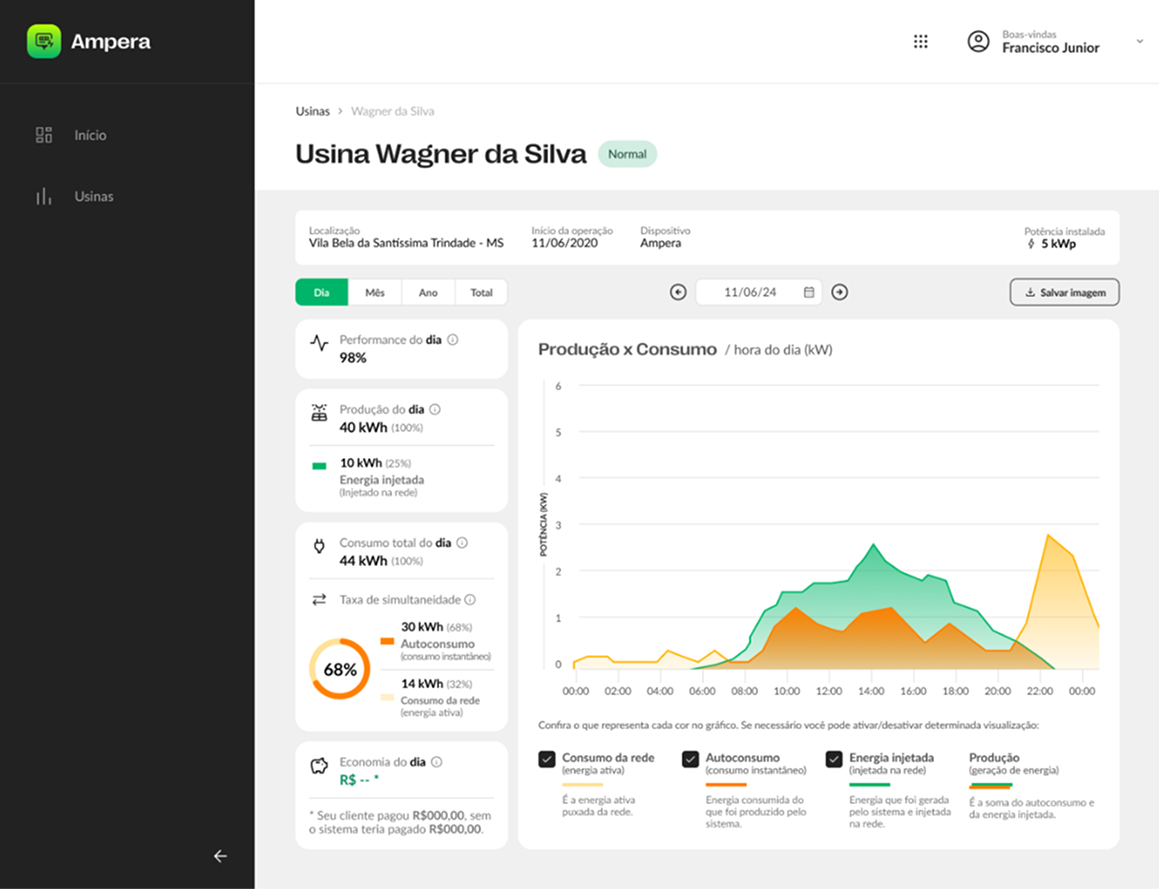Open Usinas in the sidebar
Viewport: 1159px width, 889px height.
pyautogui.click(x=93, y=197)
